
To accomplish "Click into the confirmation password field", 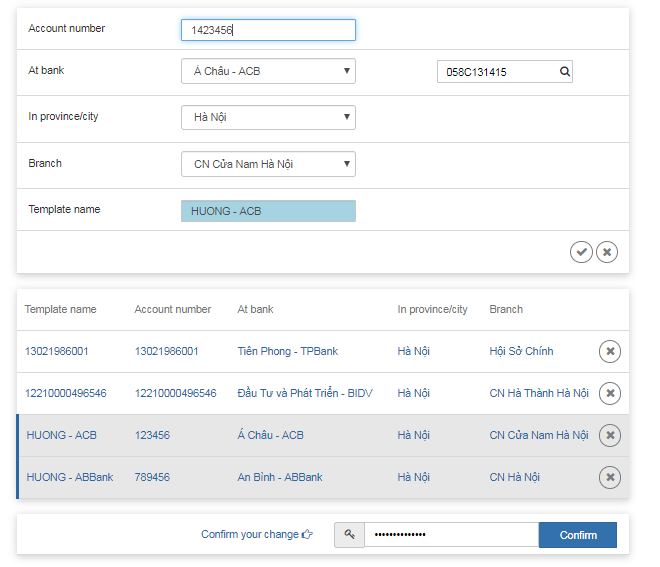I will click(450, 535).
